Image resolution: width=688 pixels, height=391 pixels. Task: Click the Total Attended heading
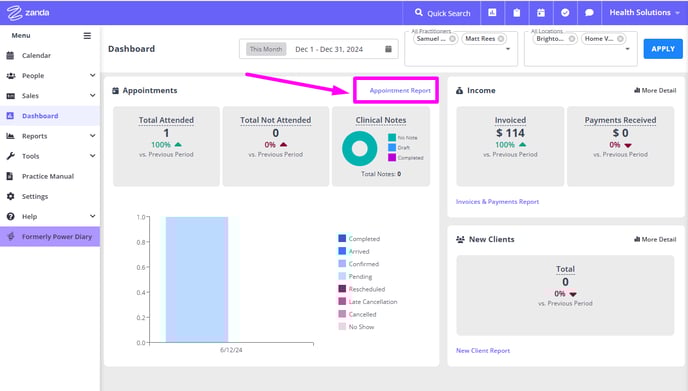pyautogui.click(x=166, y=120)
